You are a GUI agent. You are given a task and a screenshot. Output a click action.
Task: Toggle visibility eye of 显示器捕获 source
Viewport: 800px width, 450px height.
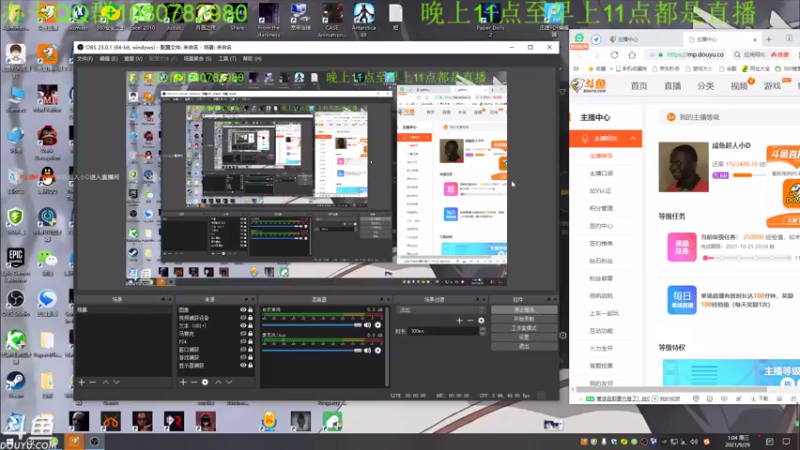click(243, 365)
